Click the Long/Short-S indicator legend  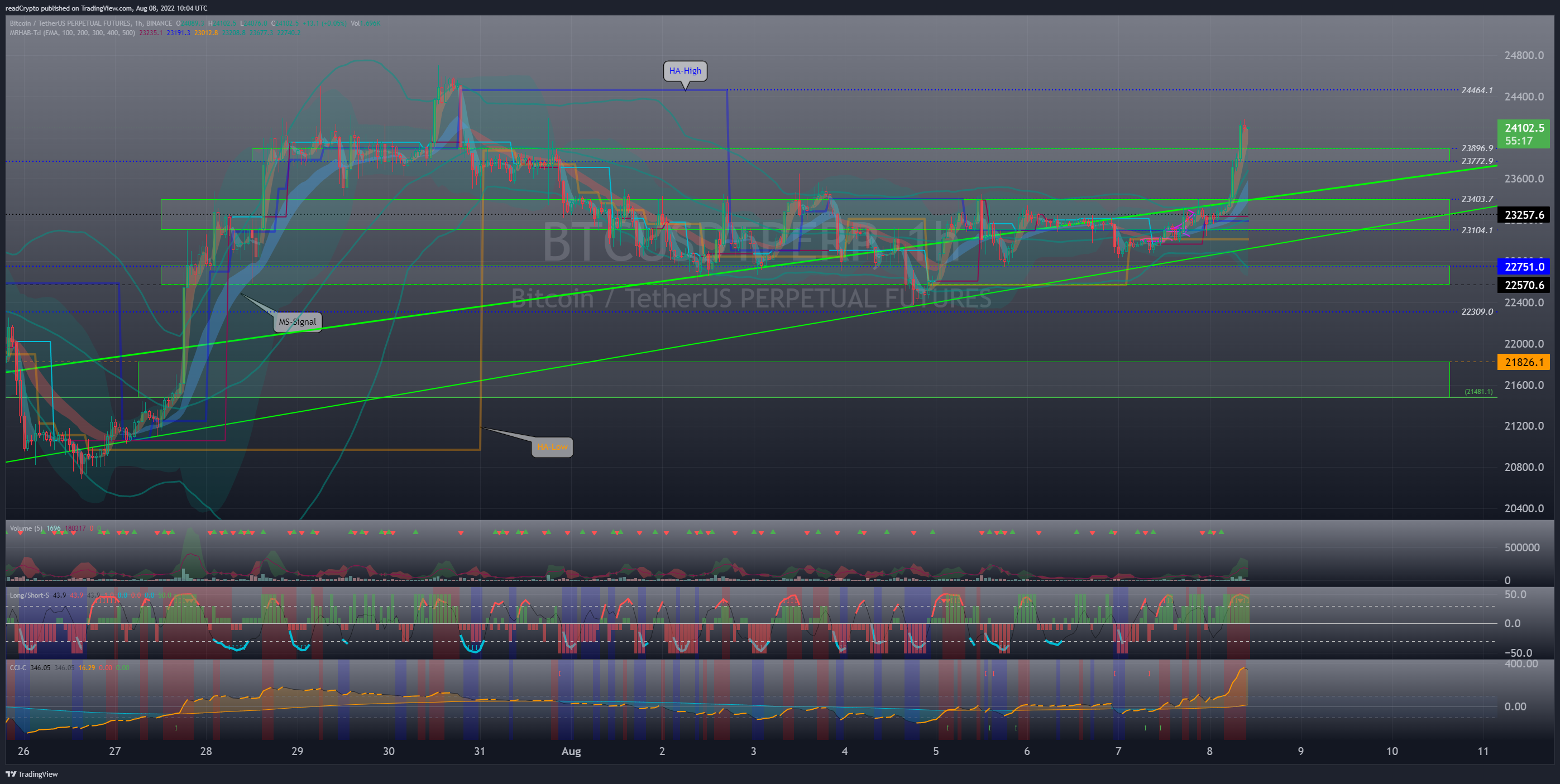point(29,595)
